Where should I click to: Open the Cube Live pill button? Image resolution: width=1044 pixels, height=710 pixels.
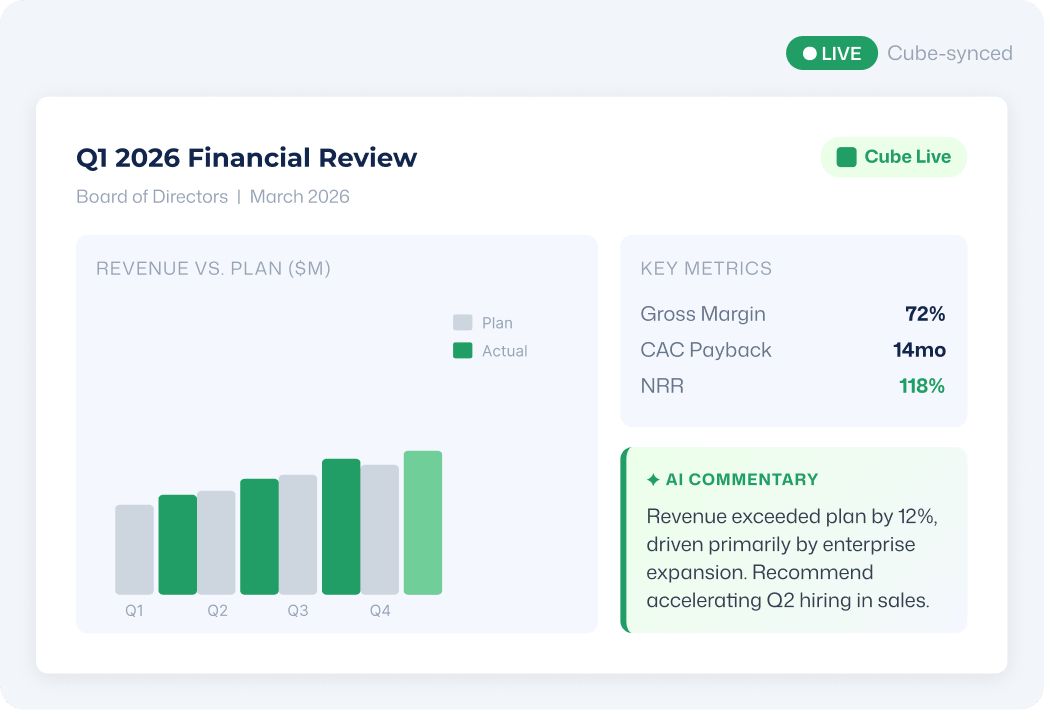pyautogui.click(x=894, y=157)
